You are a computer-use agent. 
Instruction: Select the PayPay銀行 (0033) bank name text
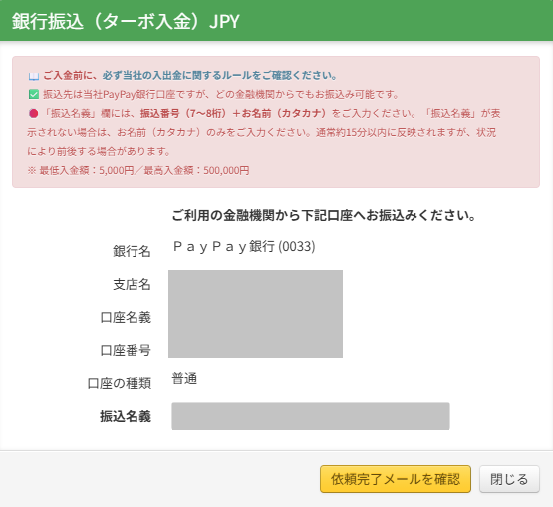[x=244, y=246]
